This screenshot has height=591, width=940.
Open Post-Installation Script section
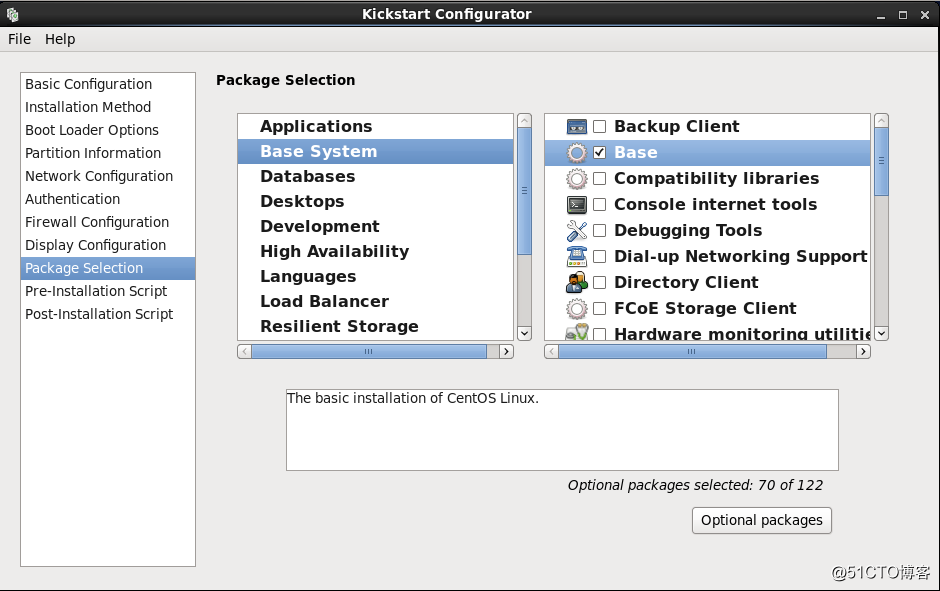tap(108, 314)
